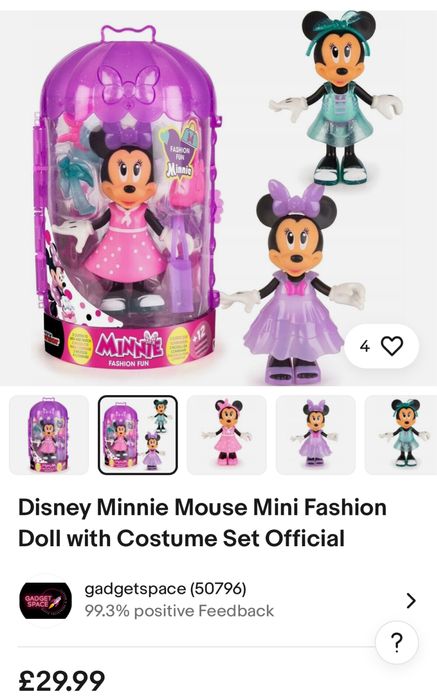Click the watcher count number 4
437x700 pixels.
point(365,346)
